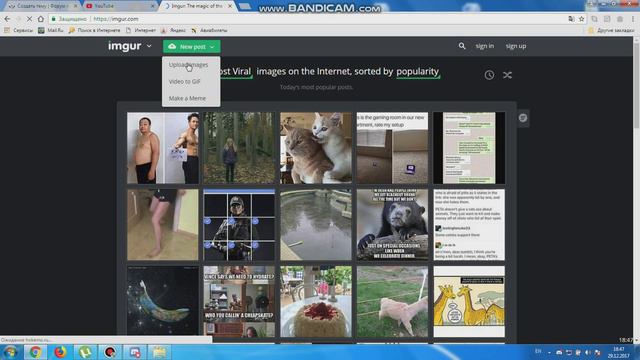Open the Яндекс bookmark

coord(173,30)
